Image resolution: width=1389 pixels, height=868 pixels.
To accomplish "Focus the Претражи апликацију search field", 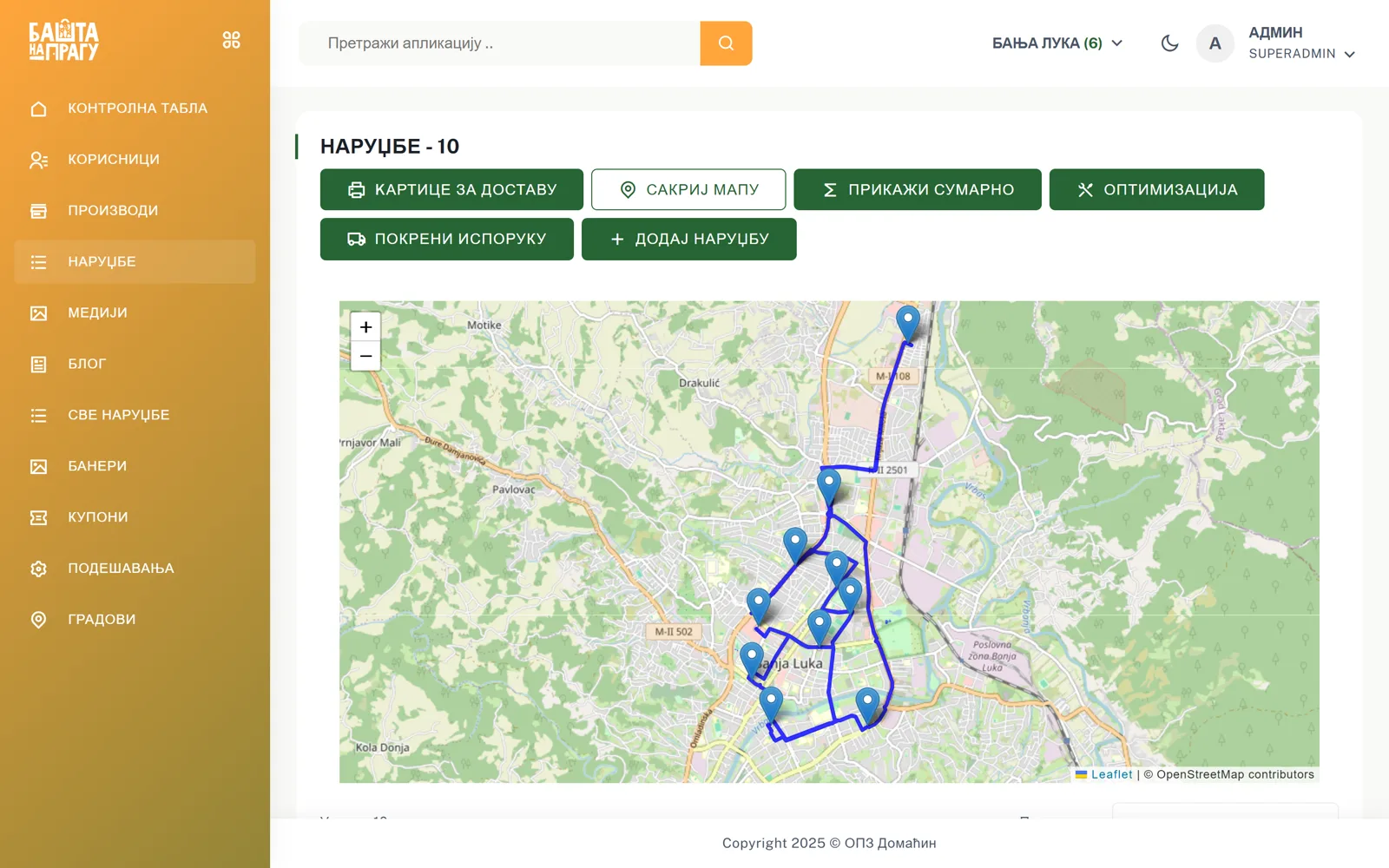I will [500, 43].
